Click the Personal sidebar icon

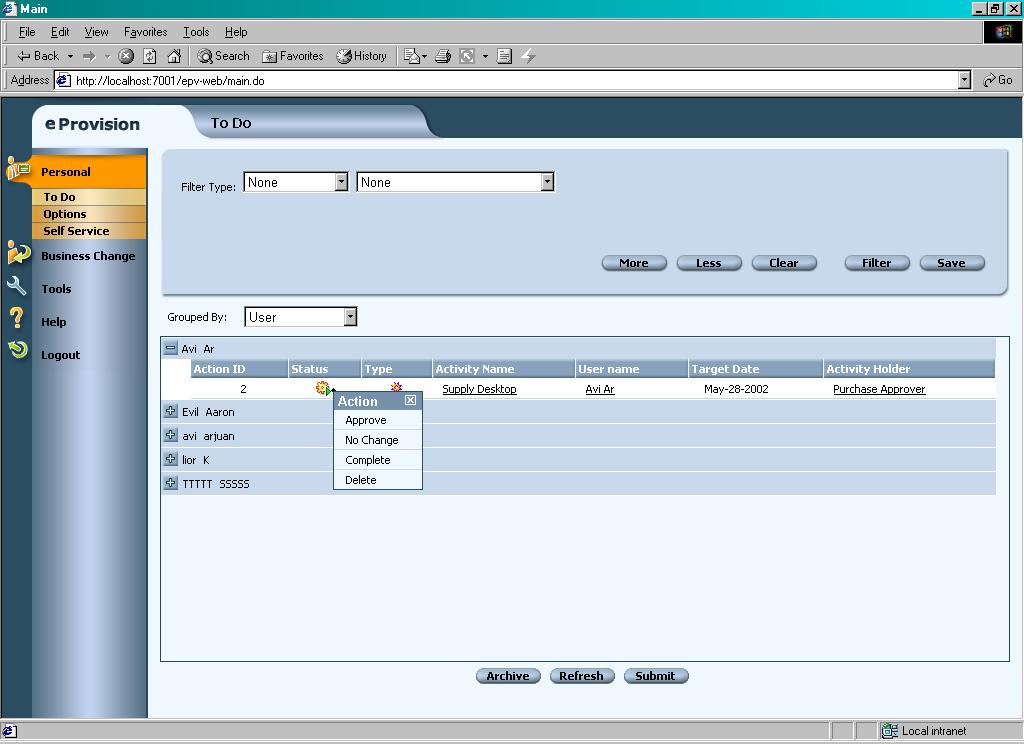pos(18,169)
